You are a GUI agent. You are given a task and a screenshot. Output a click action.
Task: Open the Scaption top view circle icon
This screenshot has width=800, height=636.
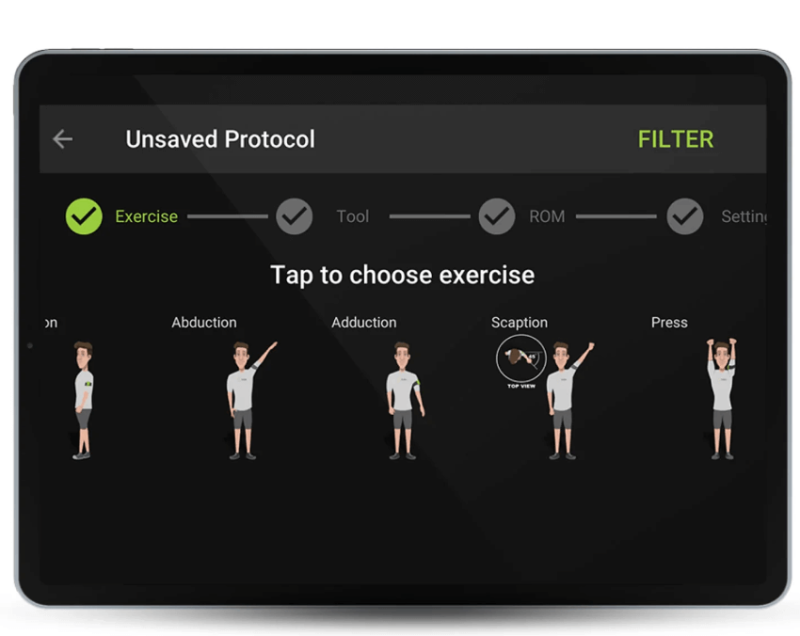(x=521, y=360)
